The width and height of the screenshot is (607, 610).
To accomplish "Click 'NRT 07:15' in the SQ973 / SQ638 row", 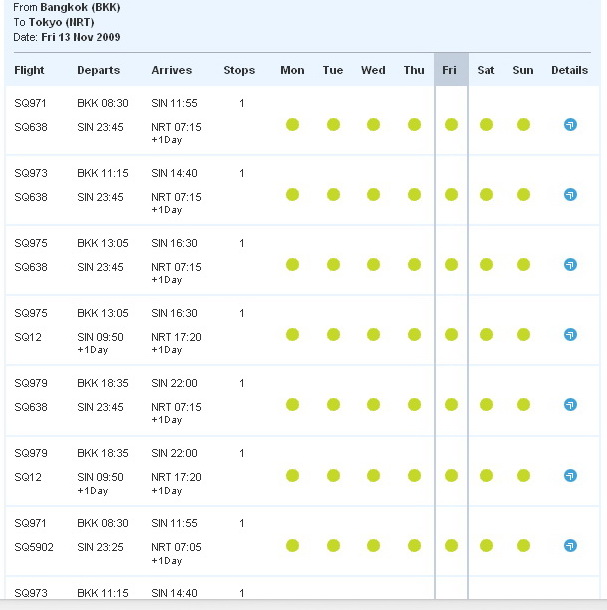I will pos(176,197).
